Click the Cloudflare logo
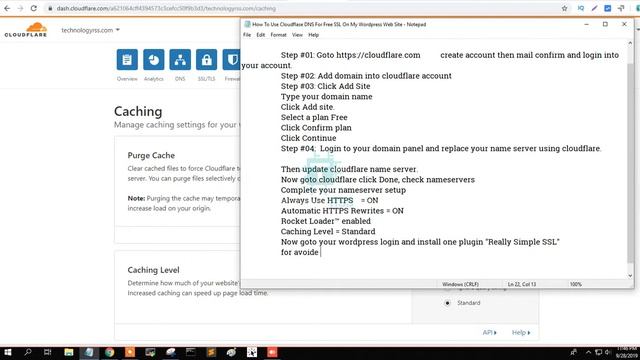This screenshot has width=640, height=360. point(26,30)
